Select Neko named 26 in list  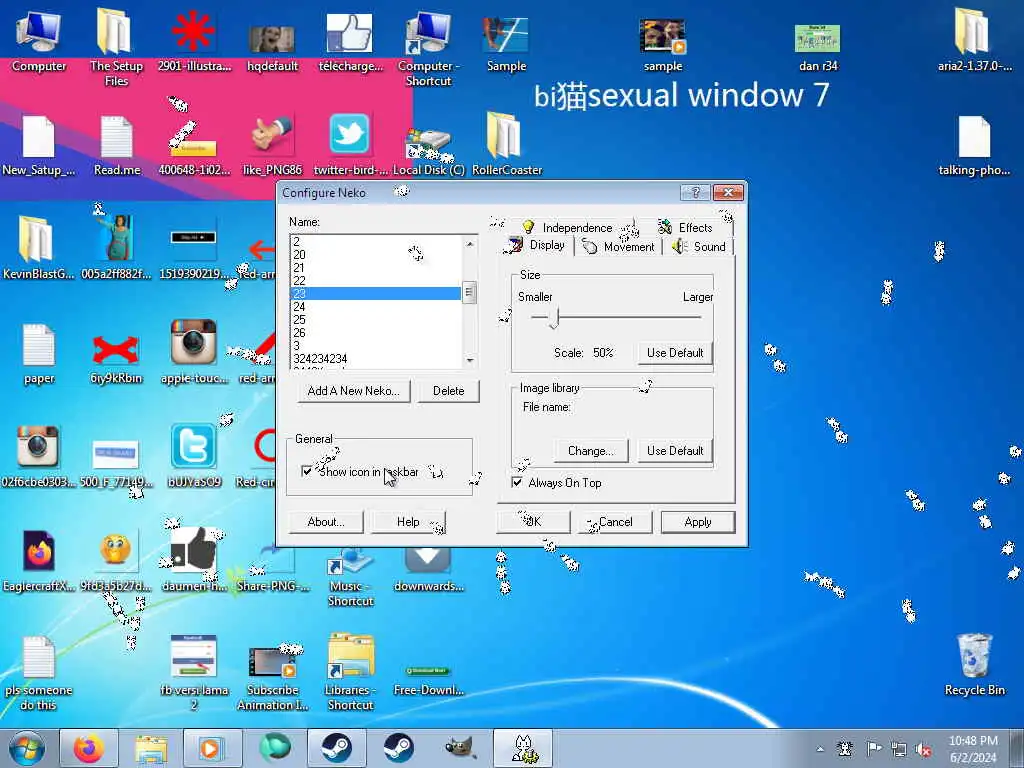pos(376,333)
